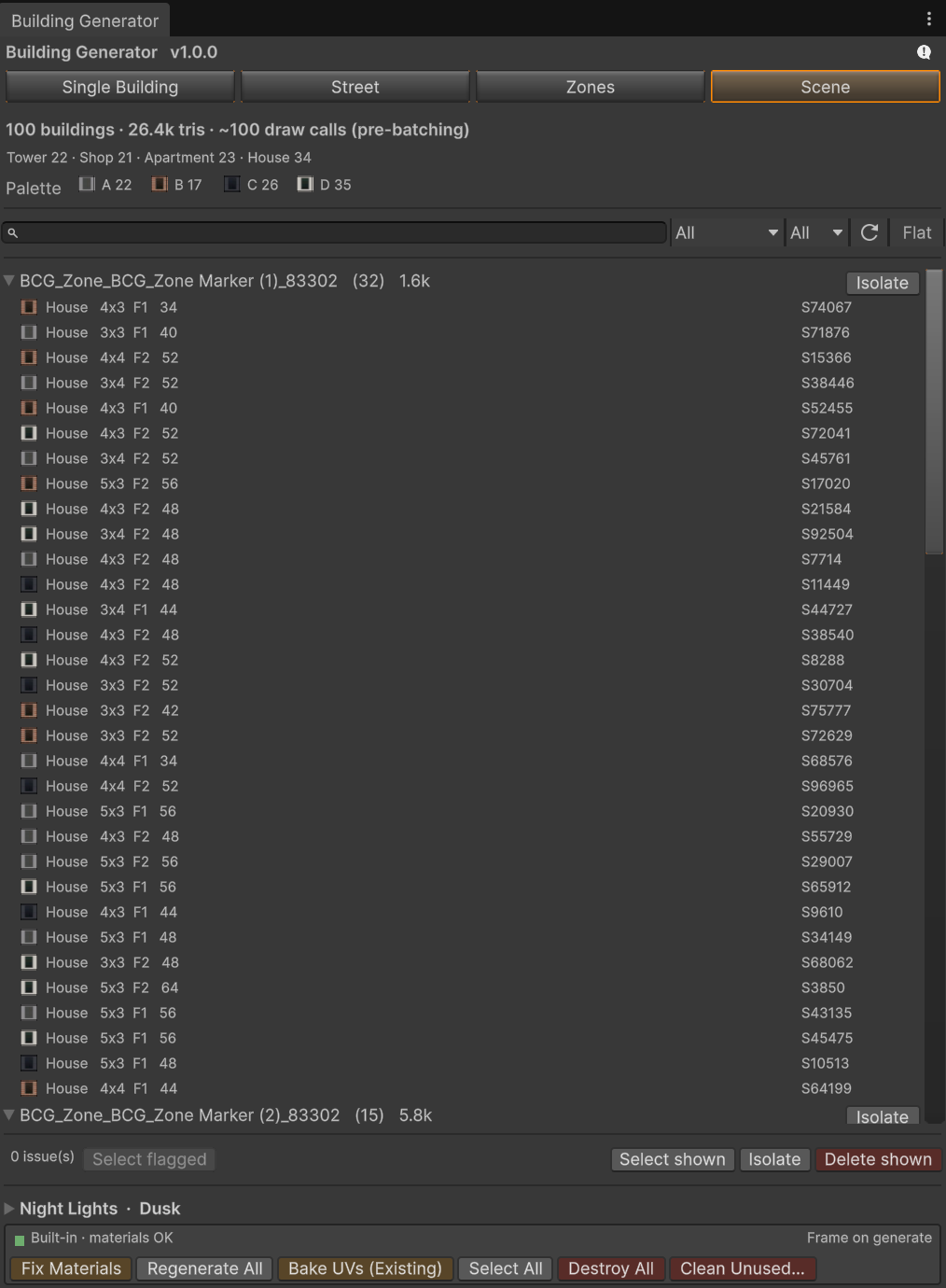Click the palette icon of row S71876
Viewport: 946px width, 1288px height.
click(x=29, y=332)
